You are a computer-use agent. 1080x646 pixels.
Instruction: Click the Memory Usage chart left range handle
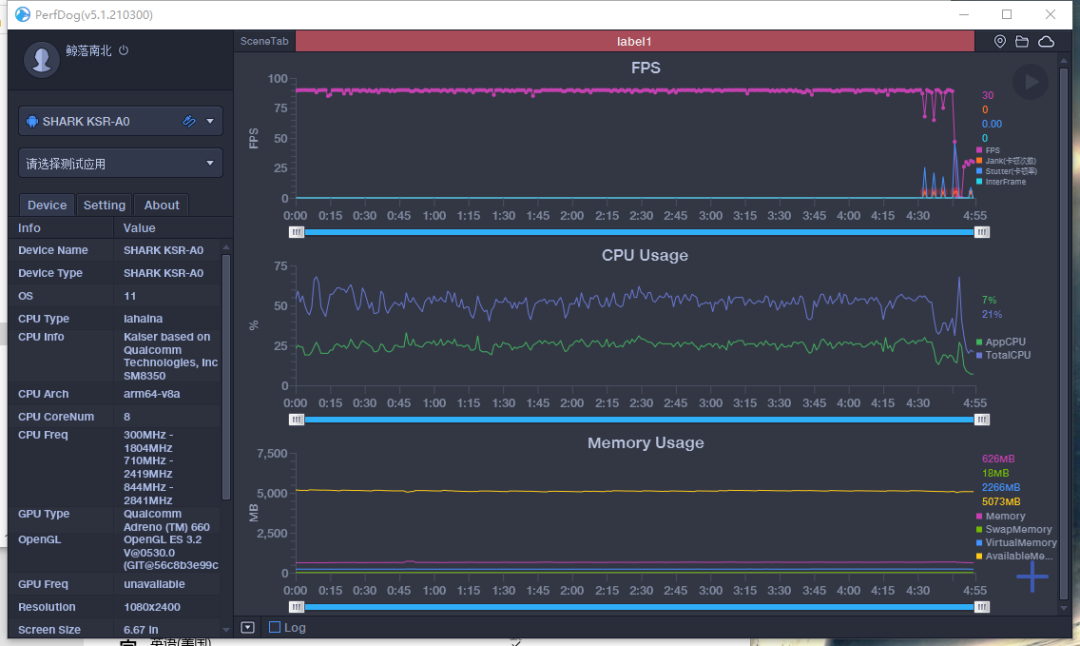296,607
